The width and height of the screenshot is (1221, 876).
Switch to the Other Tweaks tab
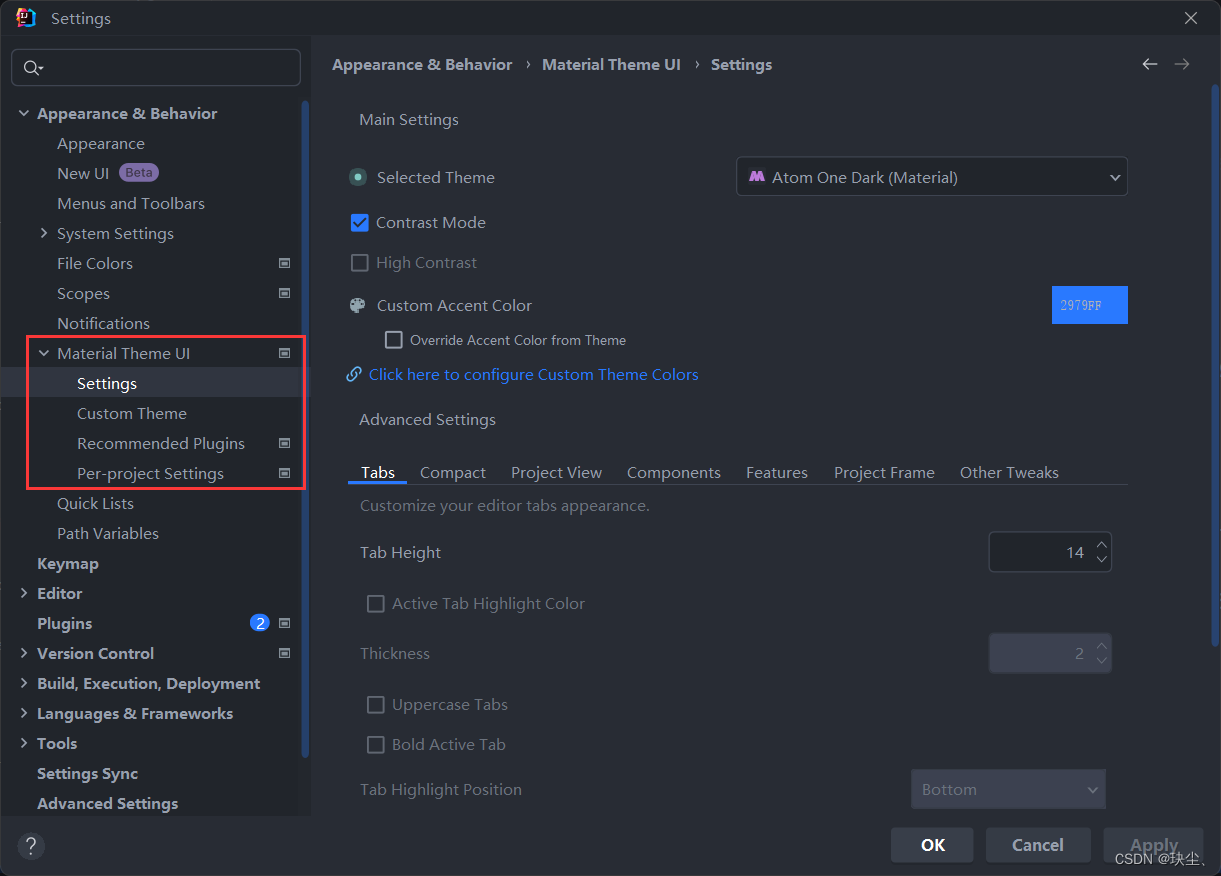(x=1009, y=472)
